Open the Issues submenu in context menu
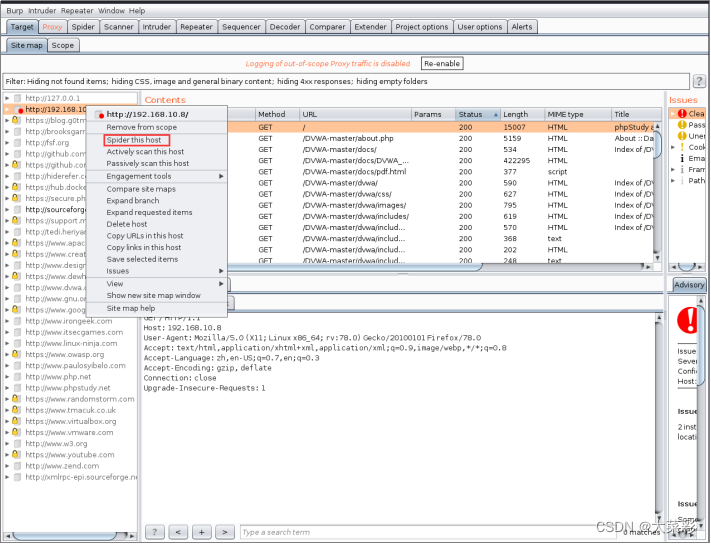This screenshot has width=711, height=544. click(156, 271)
